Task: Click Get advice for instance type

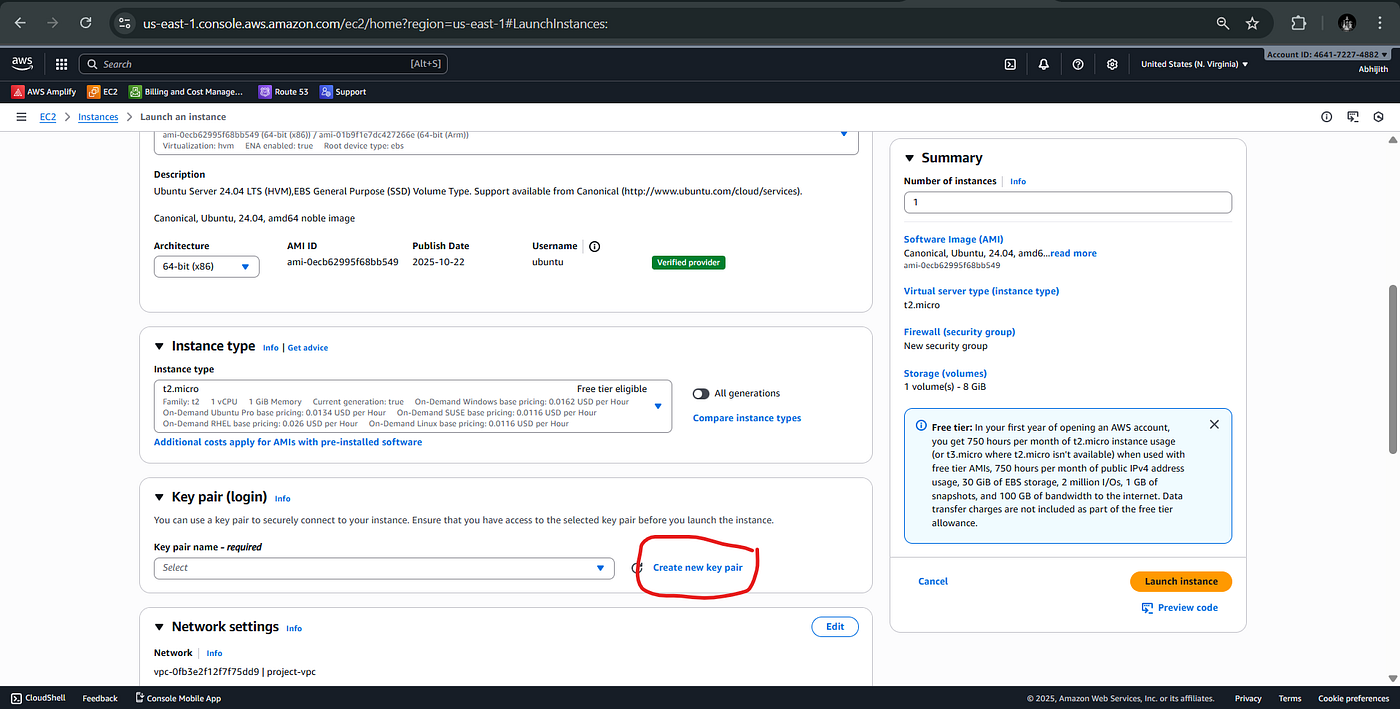Action: click(x=308, y=348)
